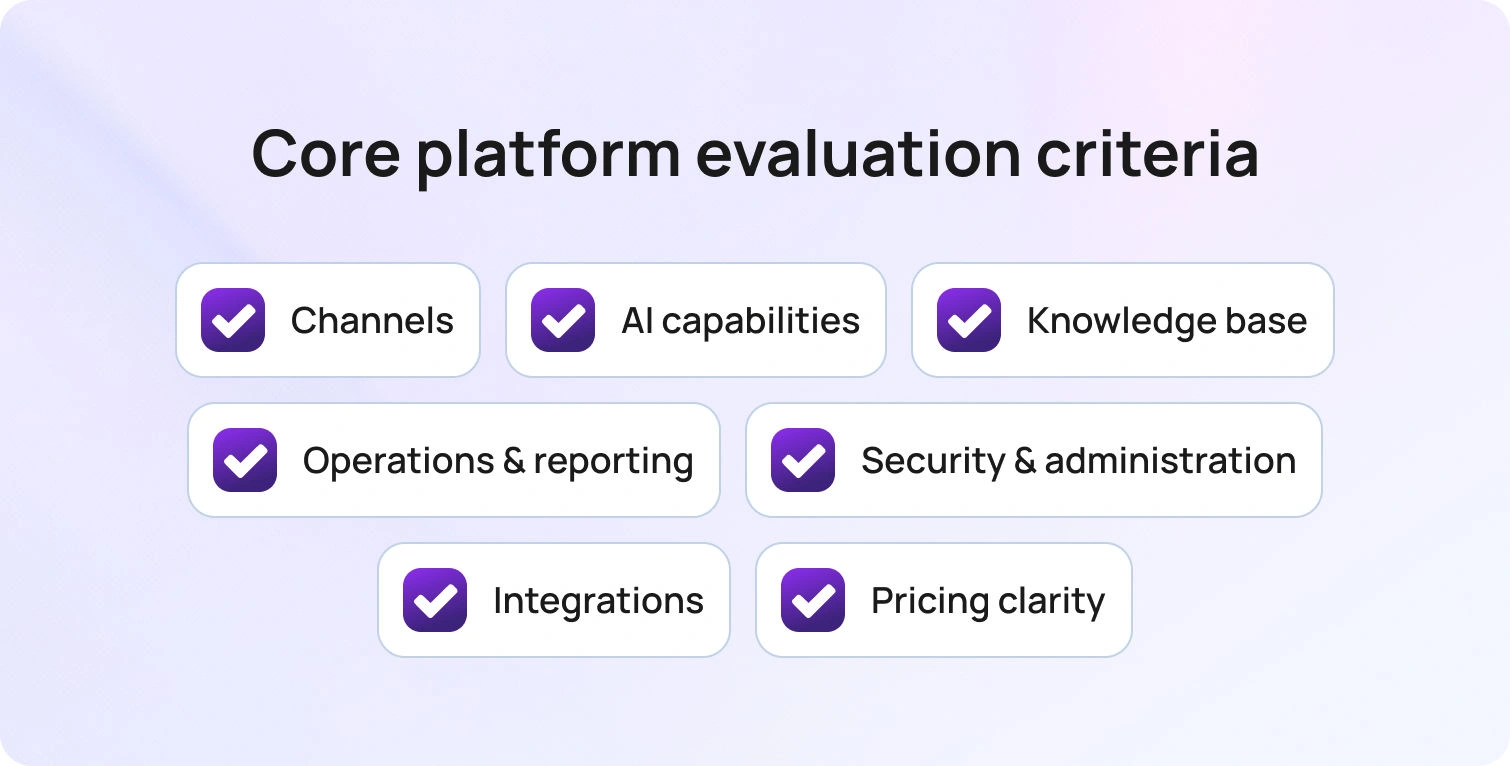This screenshot has width=1510, height=766.
Task: Click the word 'reporting' in the Operations chip
Action: coord(613,463)
